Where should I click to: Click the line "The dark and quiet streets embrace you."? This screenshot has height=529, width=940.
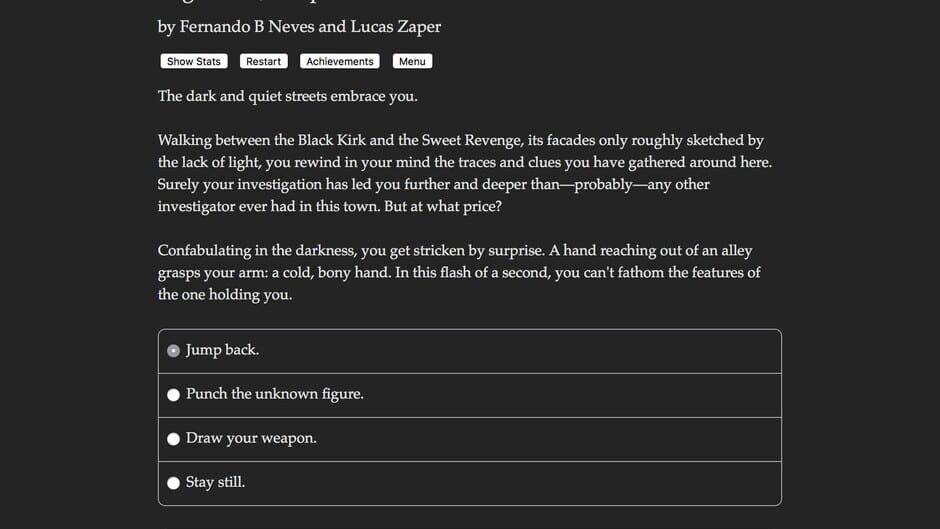(x=287, y=97)
